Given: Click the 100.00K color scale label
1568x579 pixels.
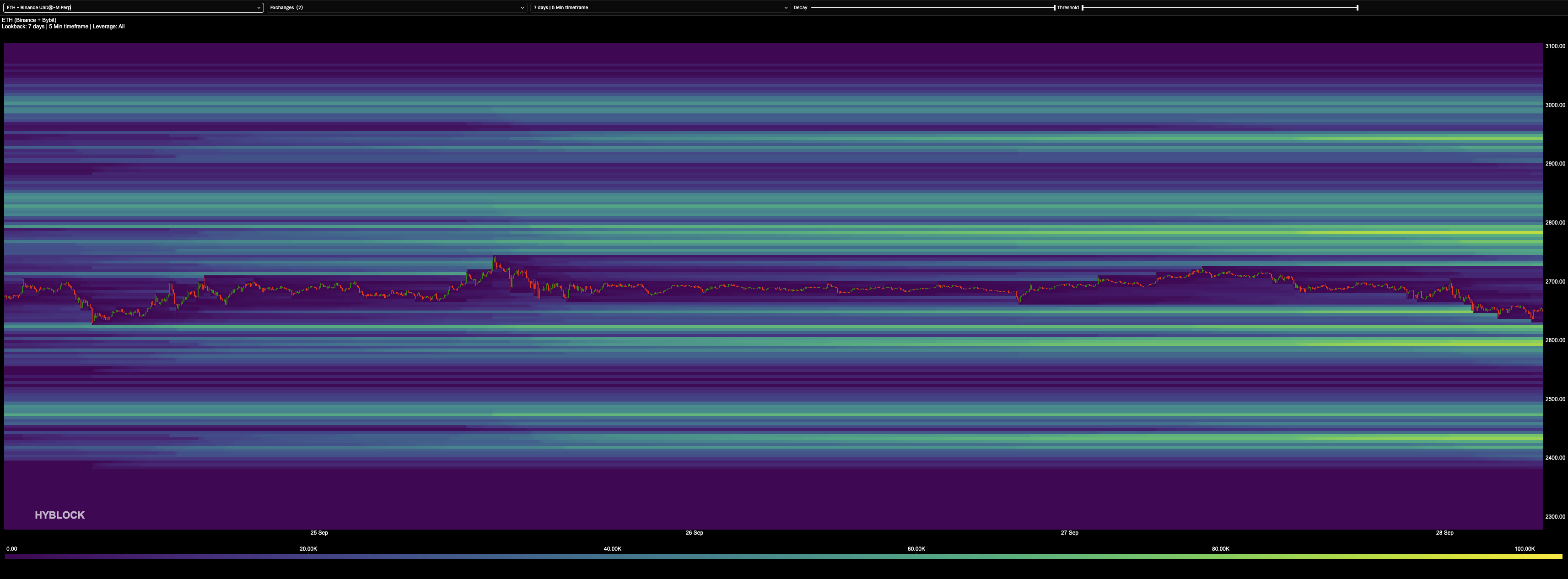Looking at the screenshot, I should point(1525,549).
